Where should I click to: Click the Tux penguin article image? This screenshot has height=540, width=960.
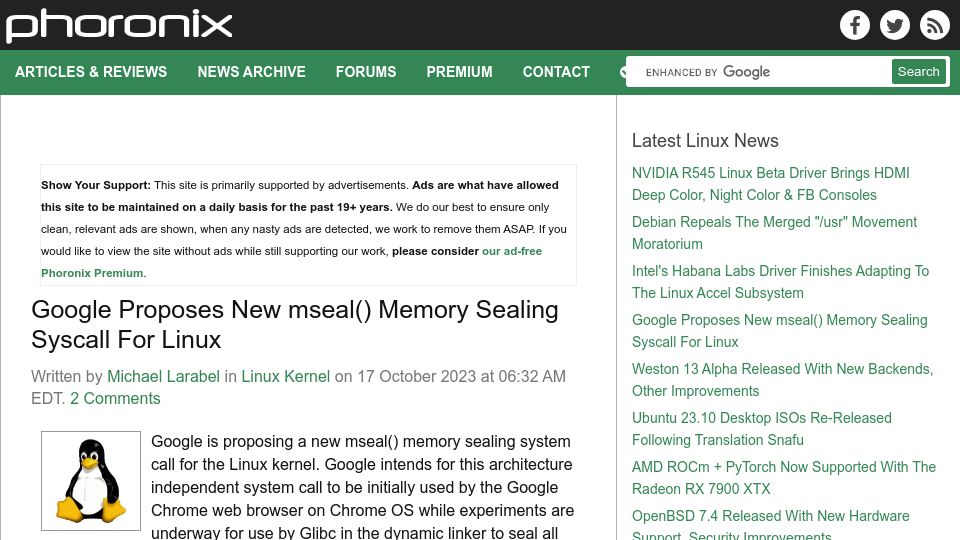pyautogui.click(x=91, y=481)
